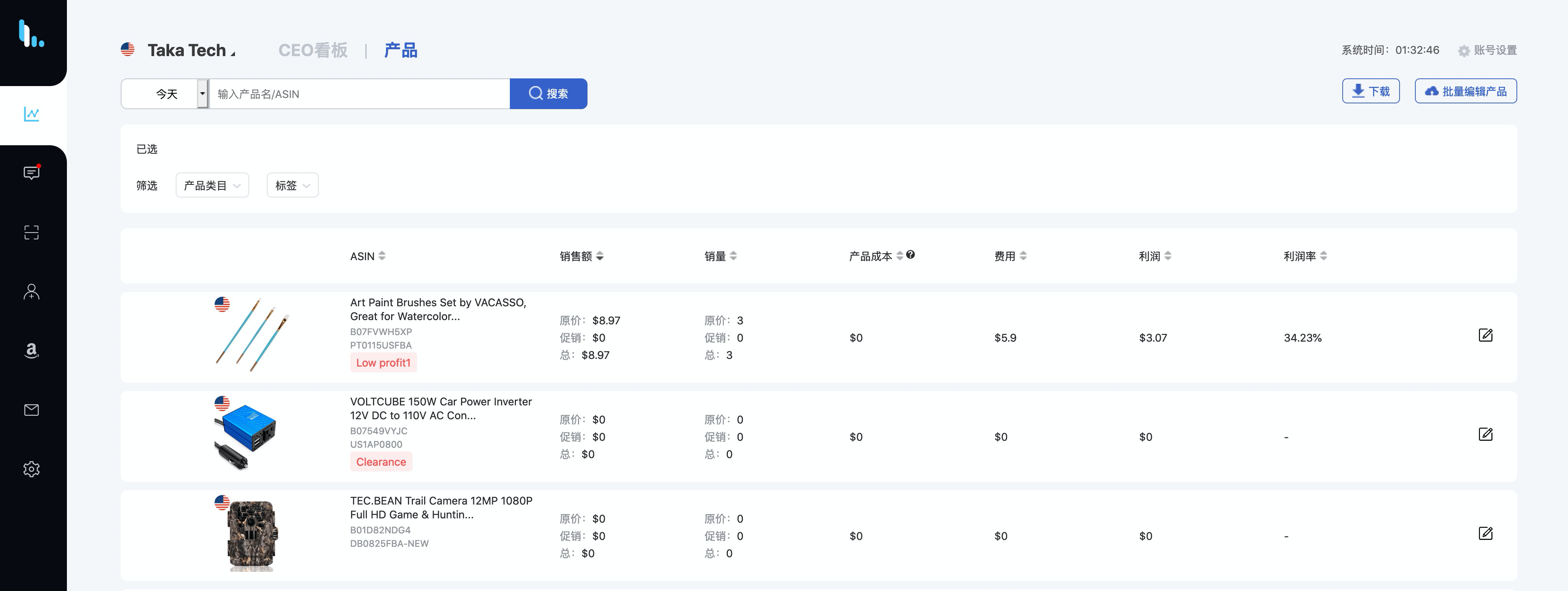Open the mail envelope sidebar icon
This screenshot has width=1568, height=591.
pyautogui.click(x=32, y=410)
